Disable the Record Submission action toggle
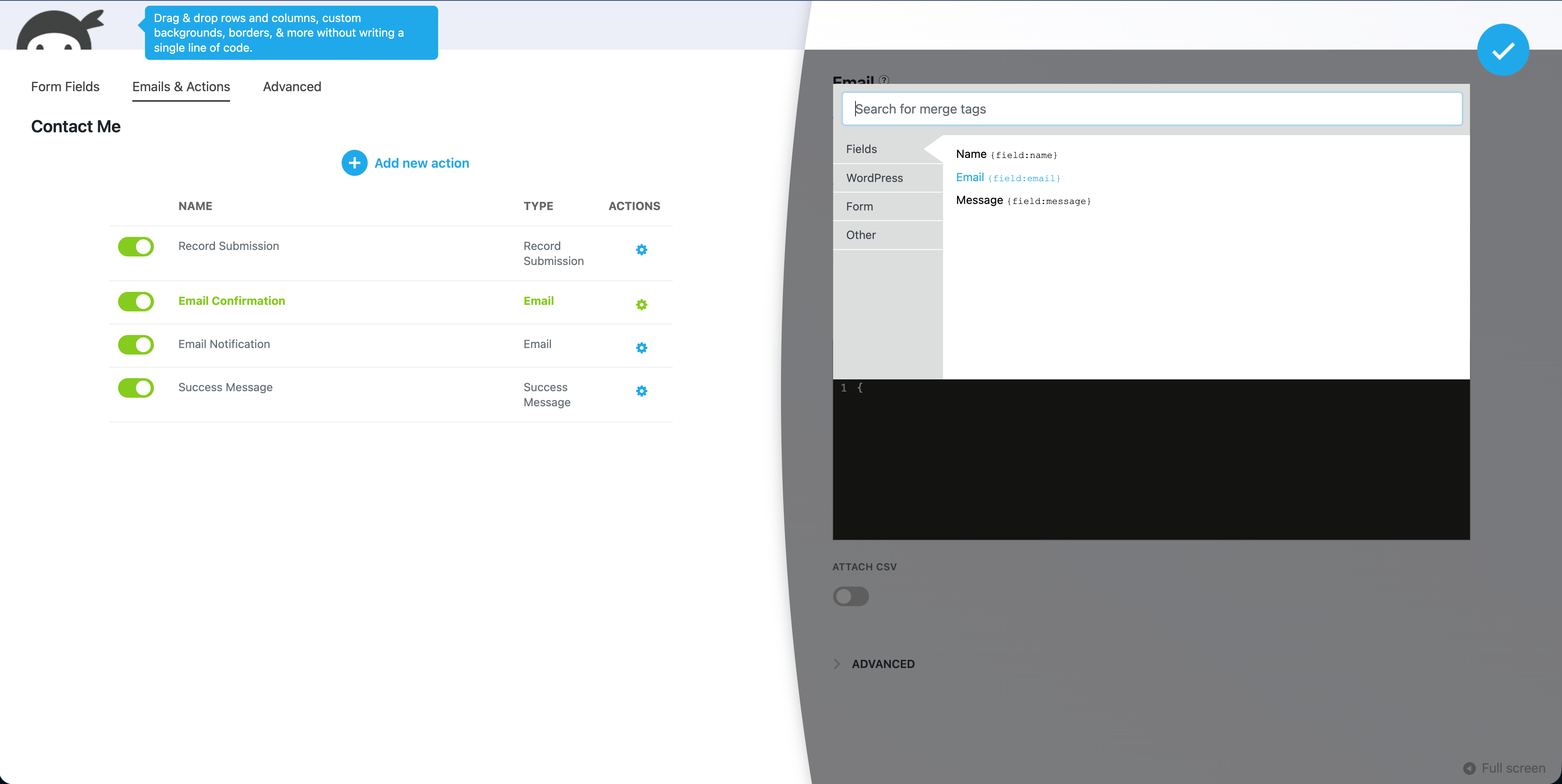This screenshot has height=784, width=1562. (136, 247)
